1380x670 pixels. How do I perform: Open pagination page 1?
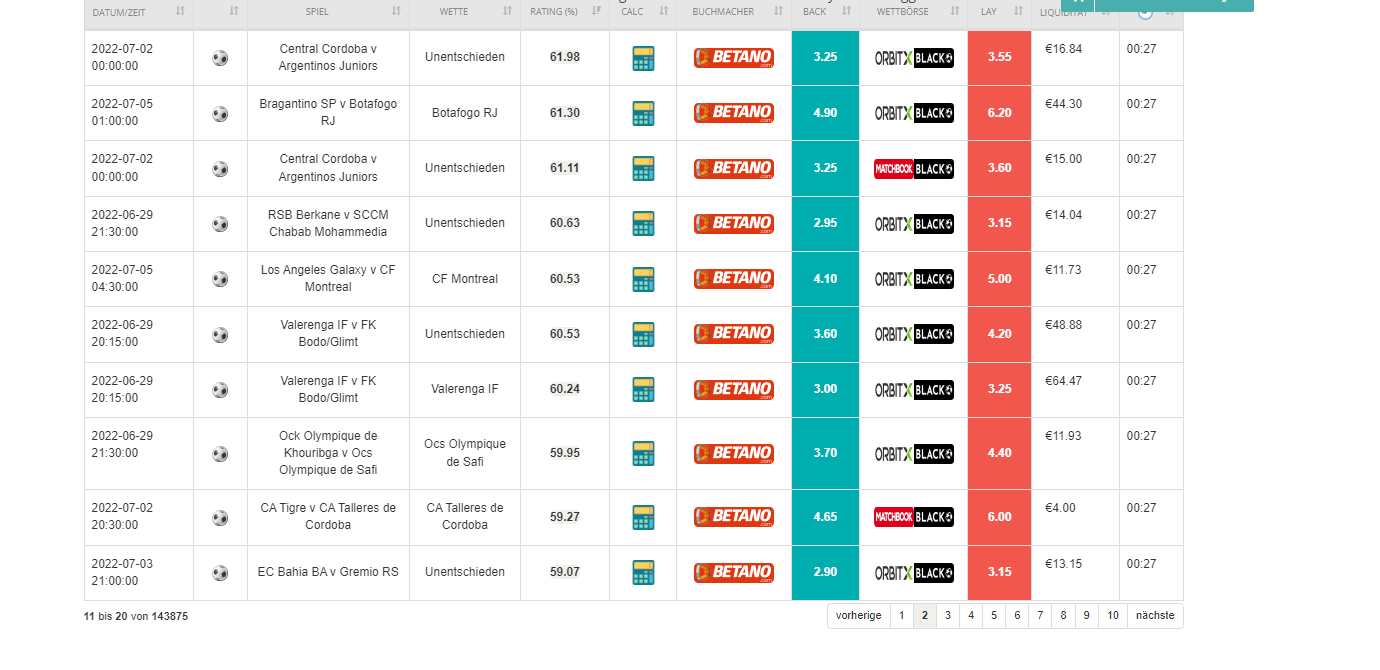901,616
